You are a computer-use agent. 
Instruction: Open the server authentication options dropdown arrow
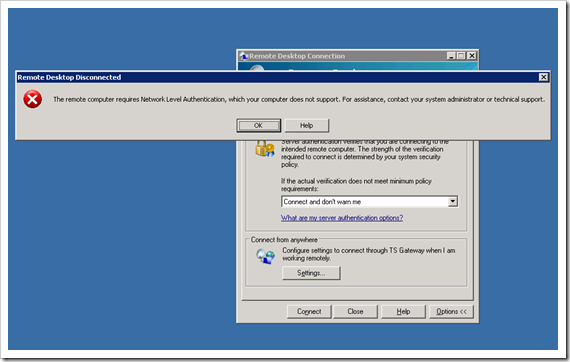[x=453, y=201]
